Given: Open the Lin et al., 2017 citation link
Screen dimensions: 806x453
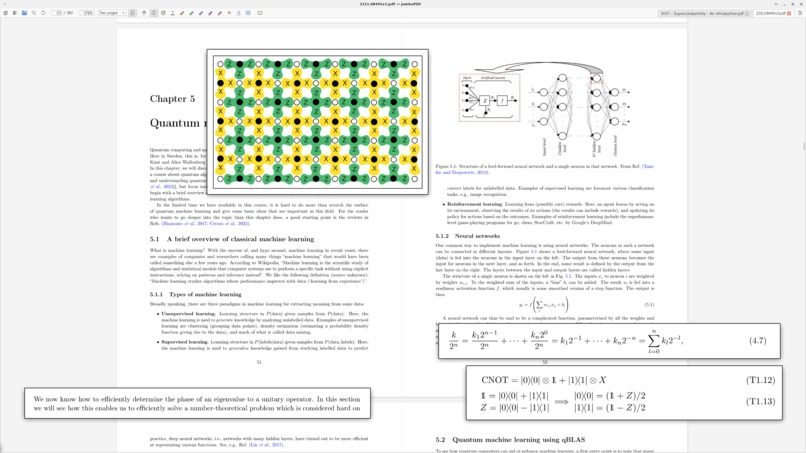Looking at the screenshot, I should [x=265, y=445].
